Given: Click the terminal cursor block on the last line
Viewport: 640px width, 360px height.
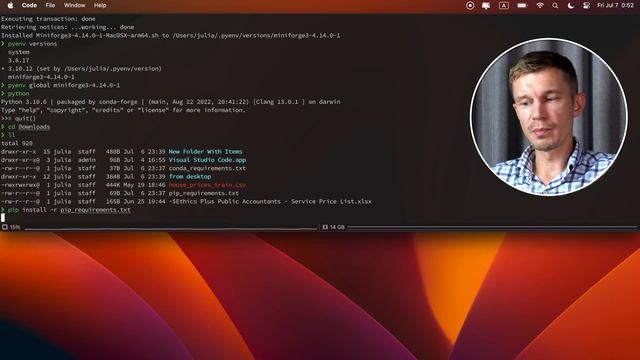Looking at the screenshot, I should click(x=3, y=218).
